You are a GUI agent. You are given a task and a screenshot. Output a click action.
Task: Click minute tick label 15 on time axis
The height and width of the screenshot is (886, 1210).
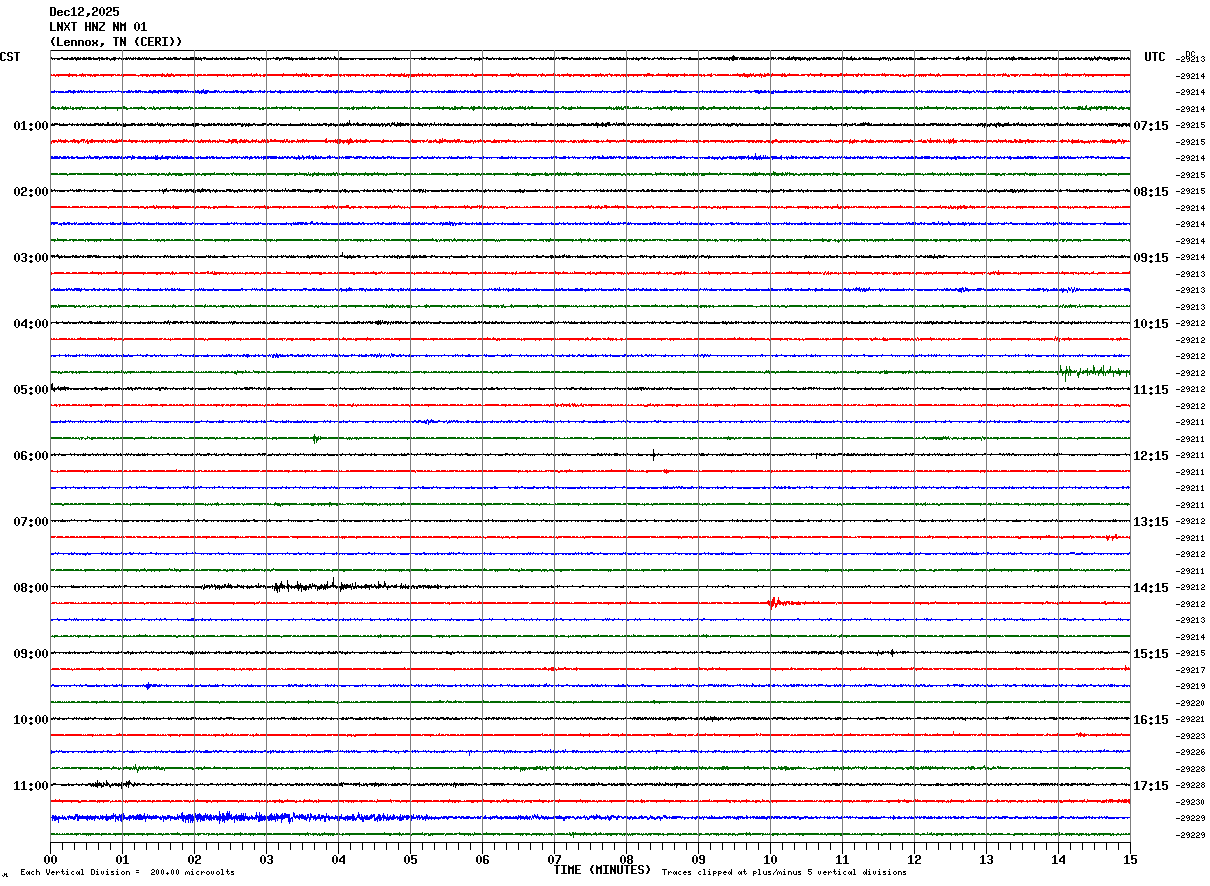(x=1130, y=859)
